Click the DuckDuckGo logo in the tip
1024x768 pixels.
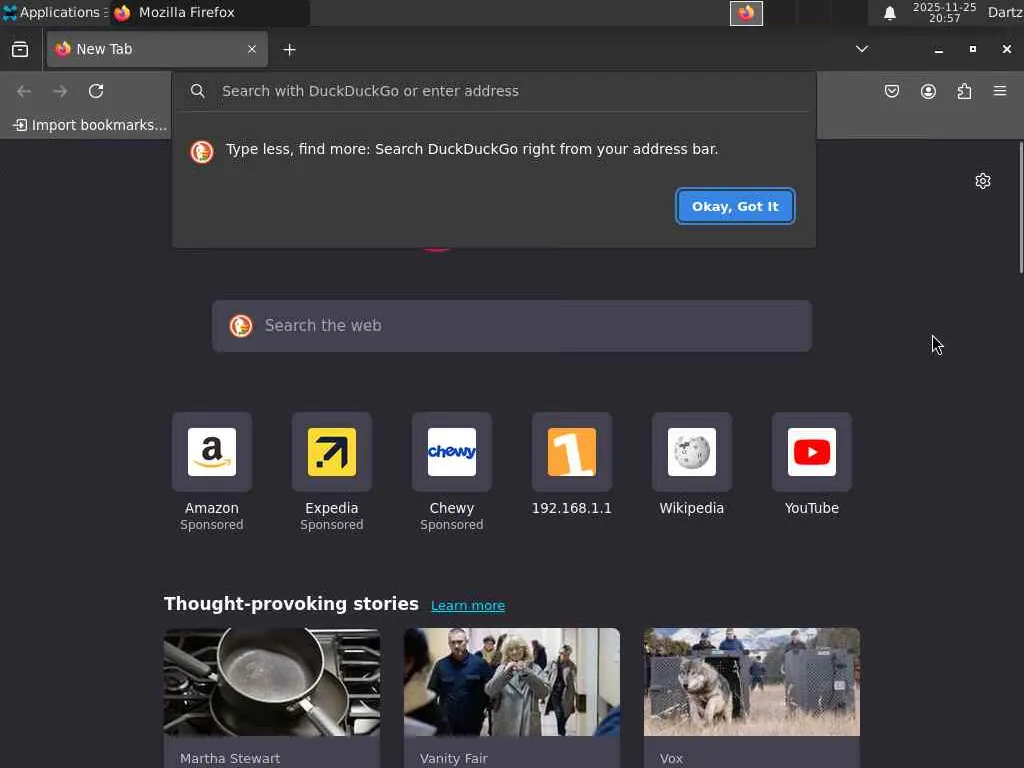click(x=202, y=152)
